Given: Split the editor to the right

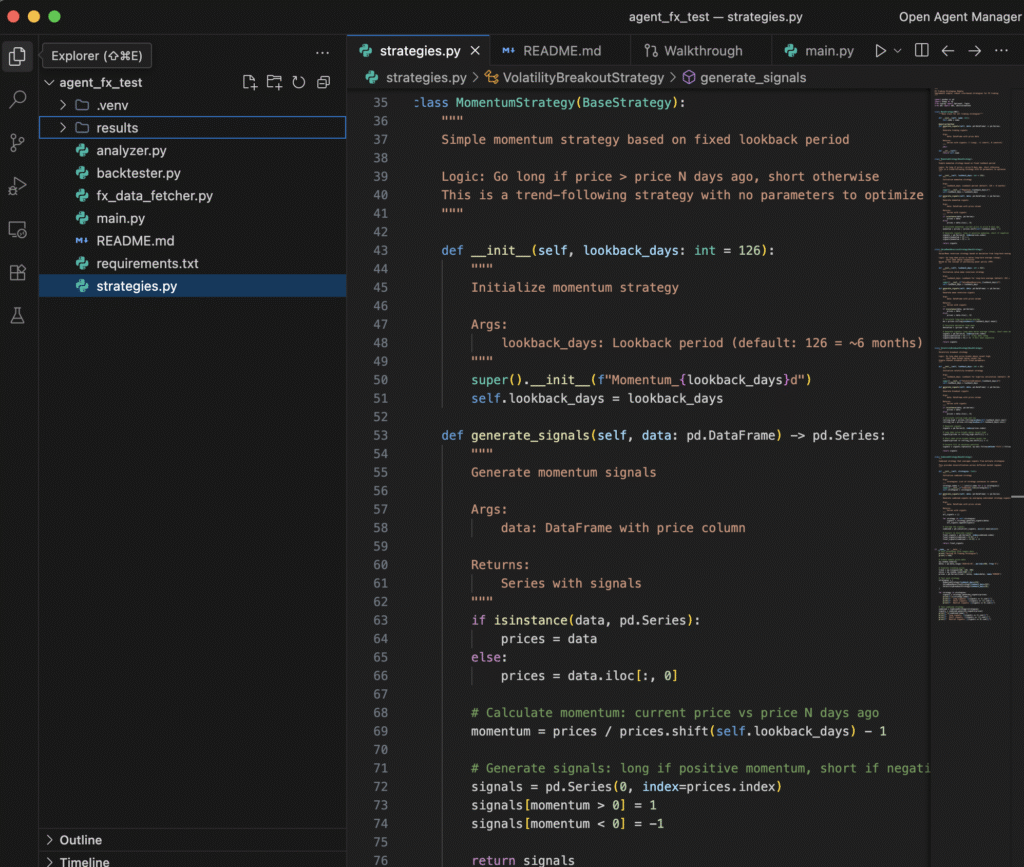Looking at the screenshot, I should pyautogui.click(x=922, y=51).
